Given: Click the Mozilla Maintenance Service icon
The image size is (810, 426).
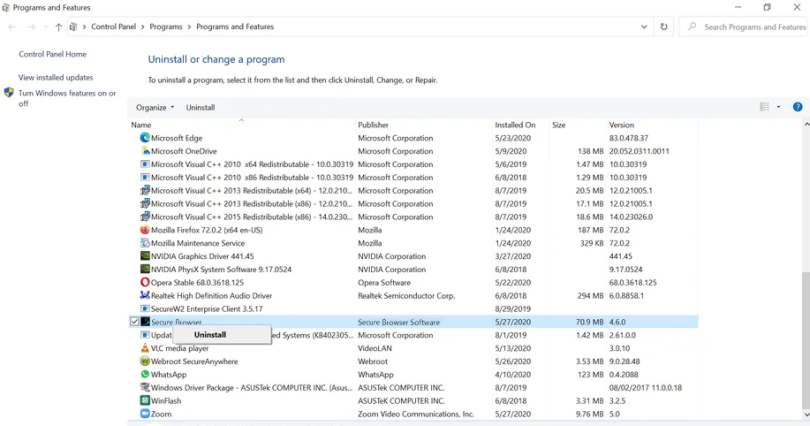Looking at the screenshot, I should pos(145,243).
